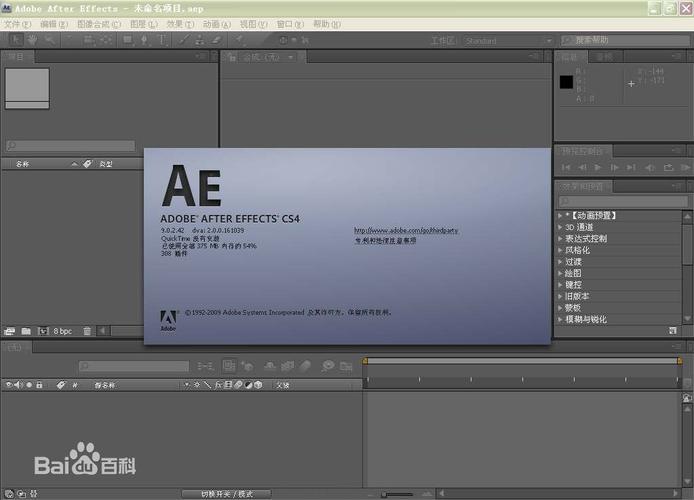694x500 pixels.
Task: Toggle loop option in Preview panel
Action: point(668,167)
